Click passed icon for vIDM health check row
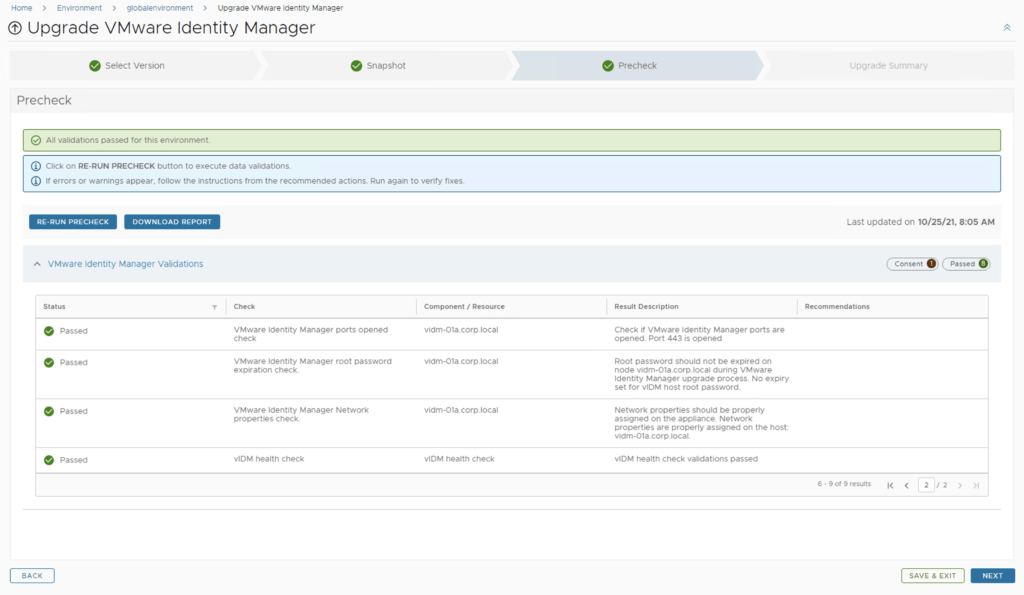Viewport: 1024px width, 595px height. [49, 460]
